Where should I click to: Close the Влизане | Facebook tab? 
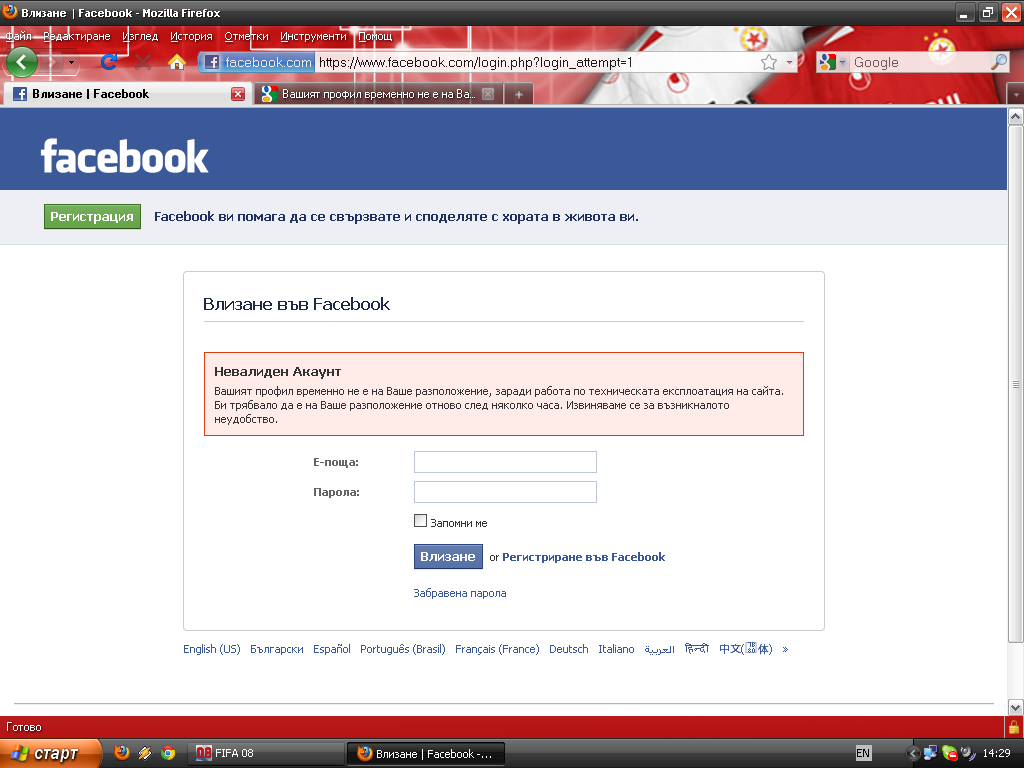pyautogui.click(x=238, y=94)
